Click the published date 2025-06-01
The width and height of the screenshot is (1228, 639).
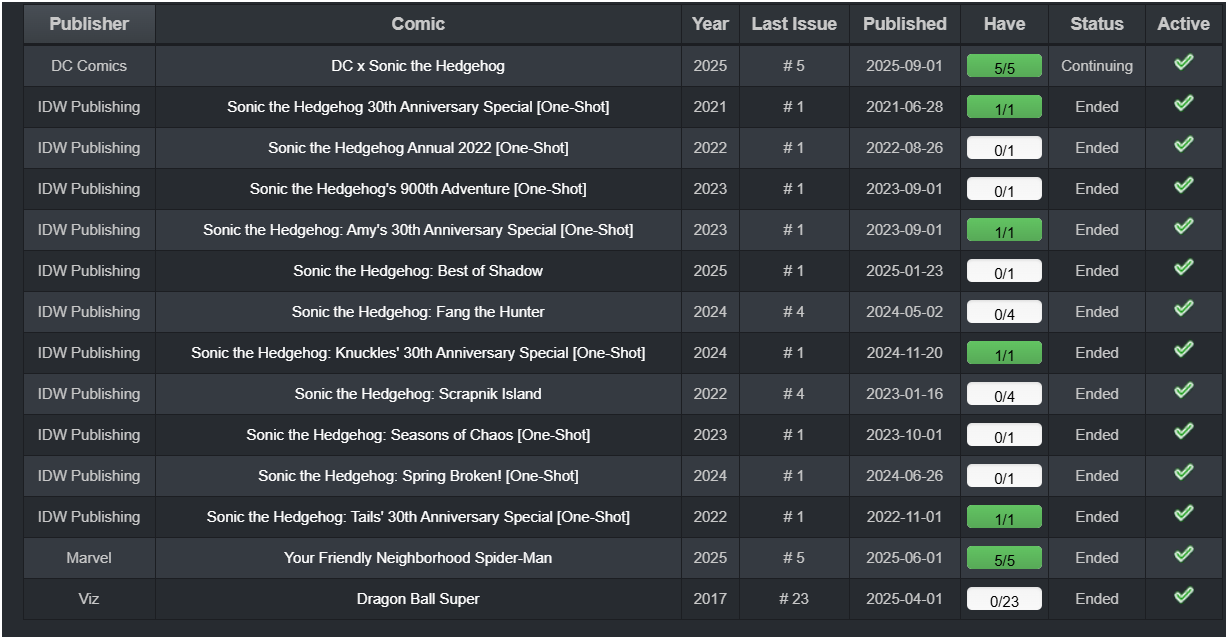tap(904, 558)
